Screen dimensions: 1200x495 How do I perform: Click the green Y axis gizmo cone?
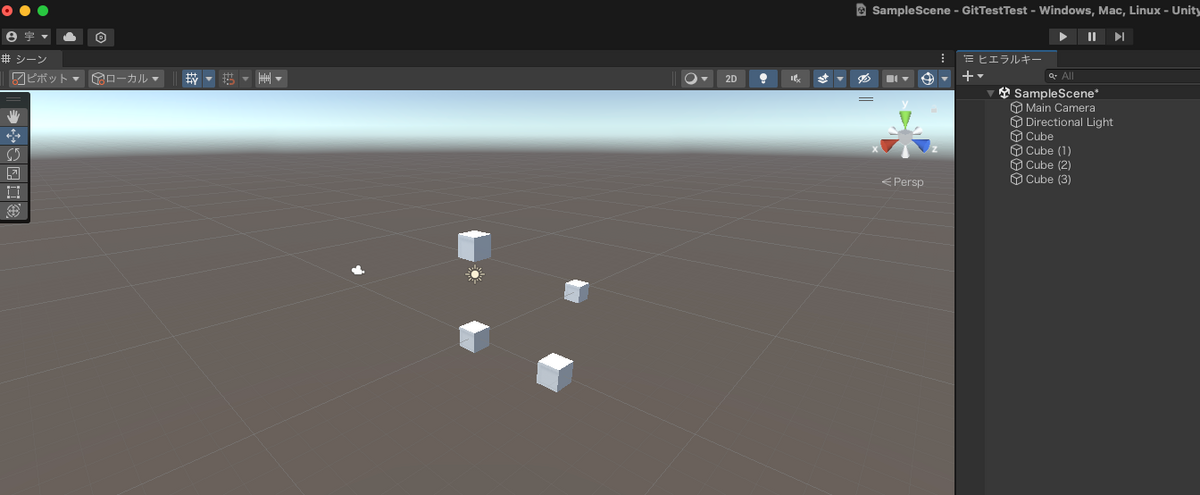905,117
